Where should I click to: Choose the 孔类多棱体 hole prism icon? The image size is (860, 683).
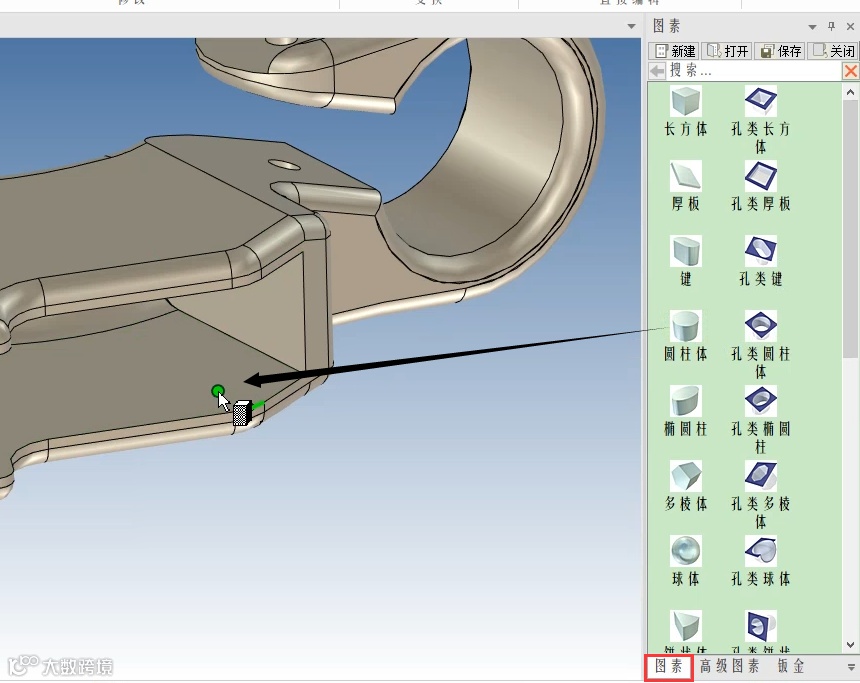760,476
